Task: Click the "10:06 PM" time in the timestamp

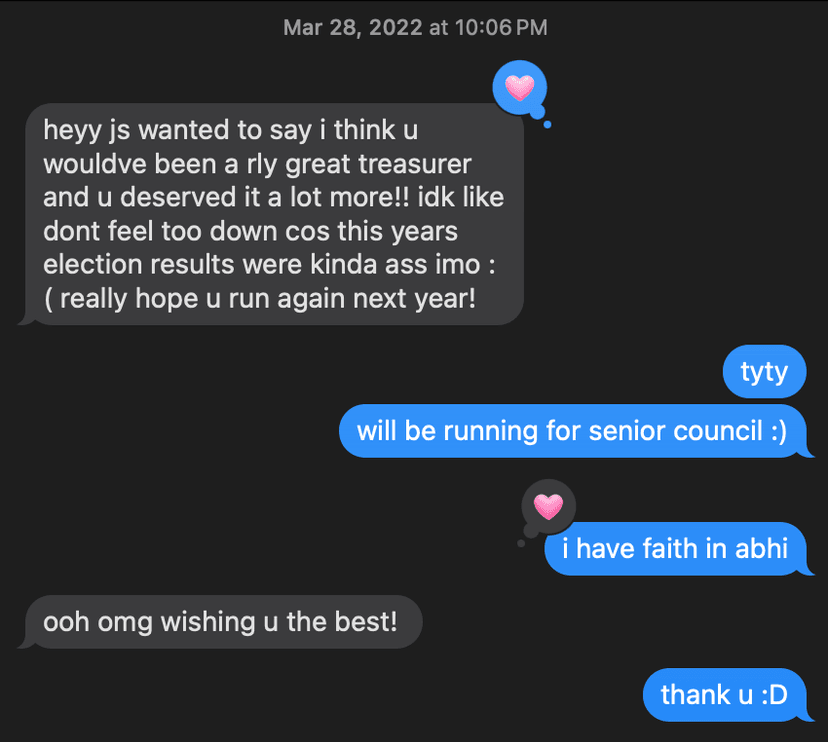Action: point(500,28)
